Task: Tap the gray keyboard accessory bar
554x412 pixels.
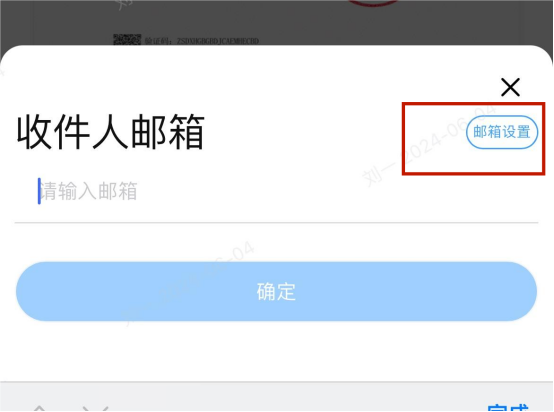Action: [x=276, y=397]
